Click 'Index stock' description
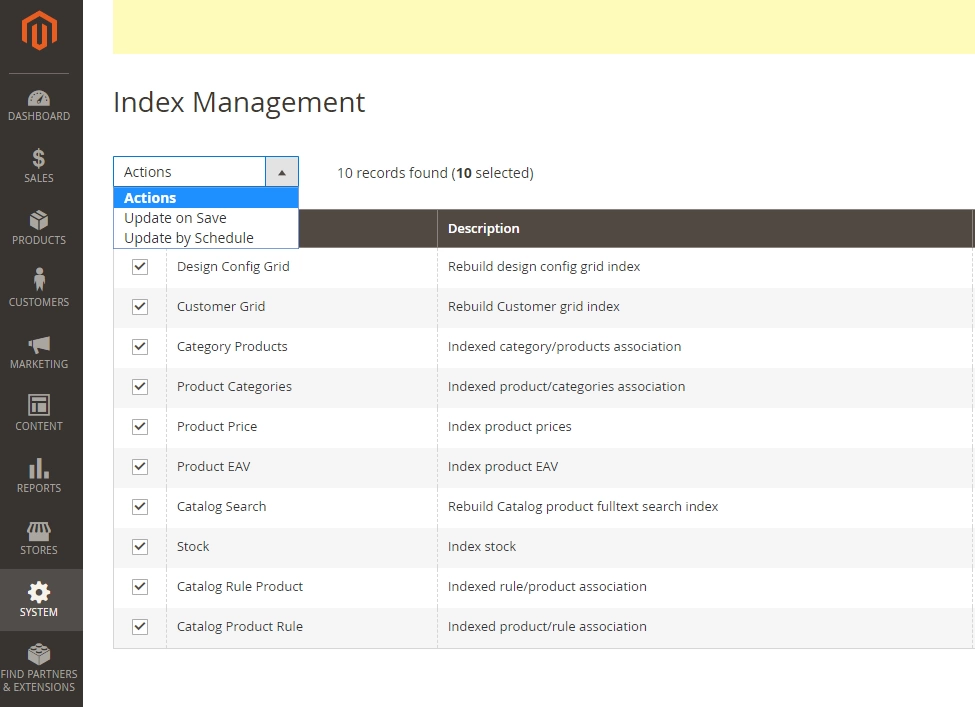This screenshot has width=975, height=707. [482, 547]
